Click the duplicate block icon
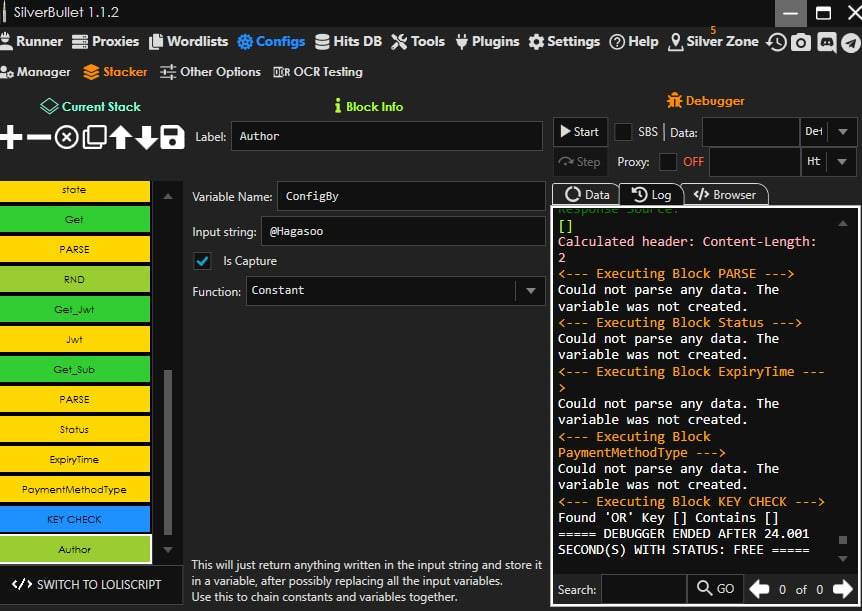Image resolution: width=862 pixels, height=611 pixels. click(94, 137)
